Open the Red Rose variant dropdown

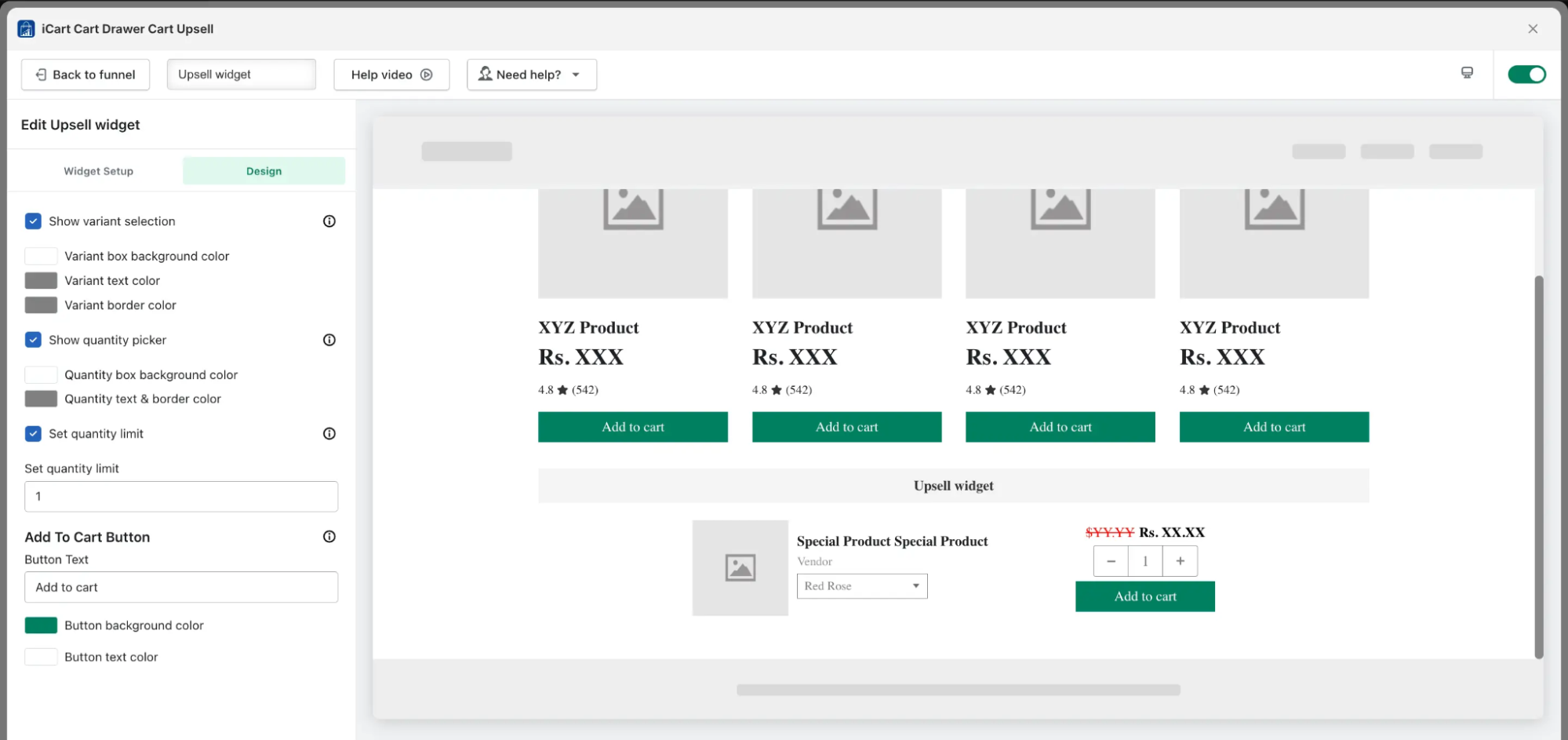pyautogui.click(x=861, y=586)
